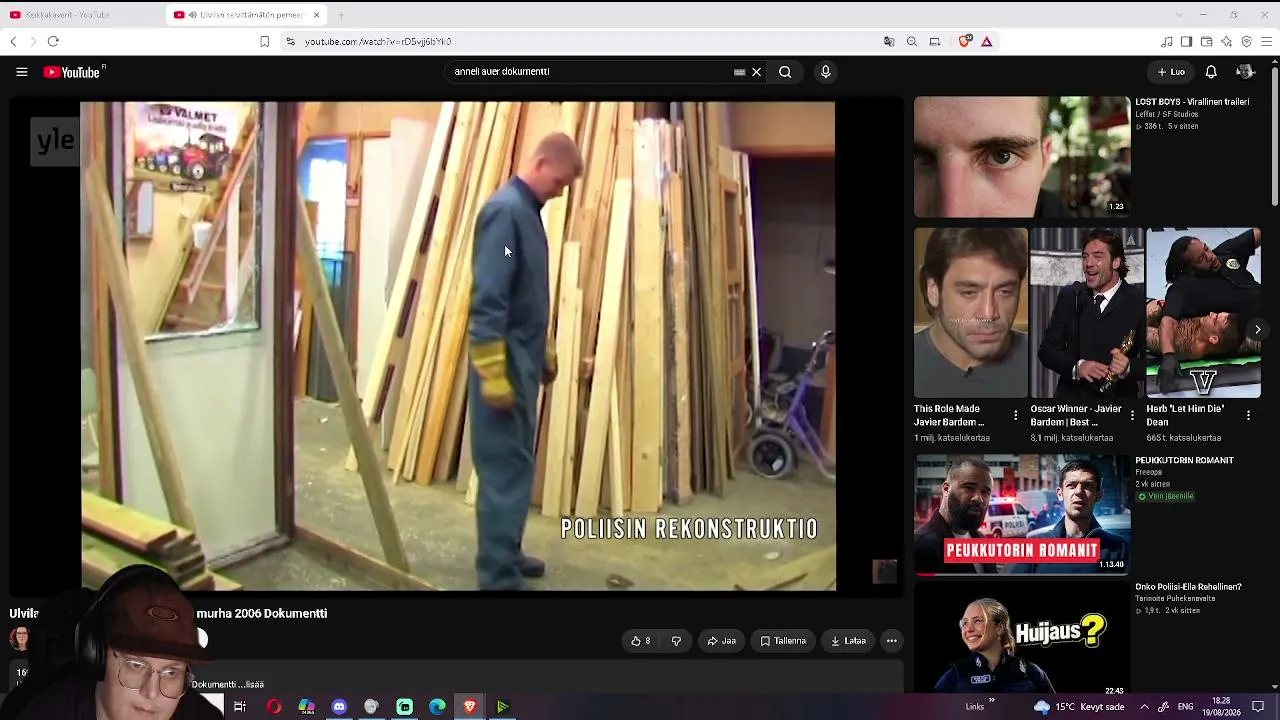Image resolution: width=1280 pixels, height=720 pixels.
Task: Open the Herb 'Let Him Die' Dean short
Action: pos(1203,313)
